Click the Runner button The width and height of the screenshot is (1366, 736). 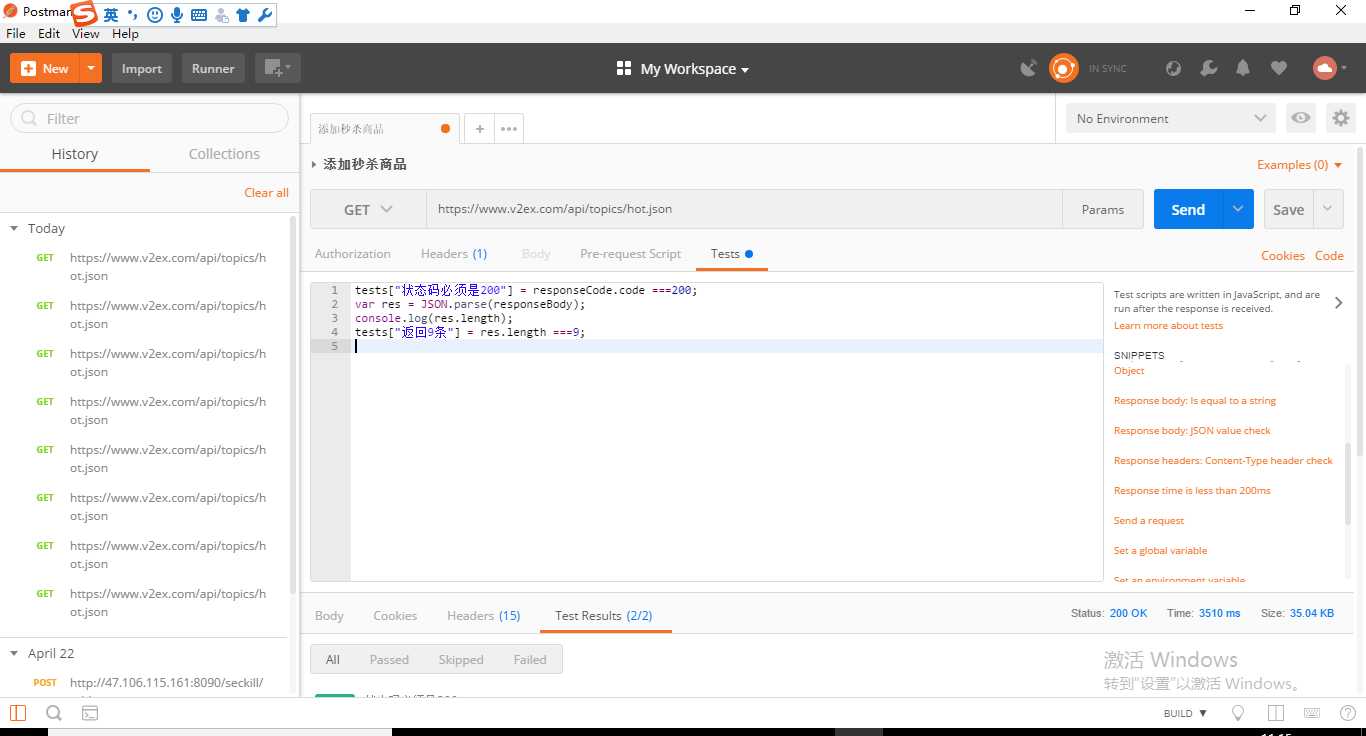click(x=213, y=68)
